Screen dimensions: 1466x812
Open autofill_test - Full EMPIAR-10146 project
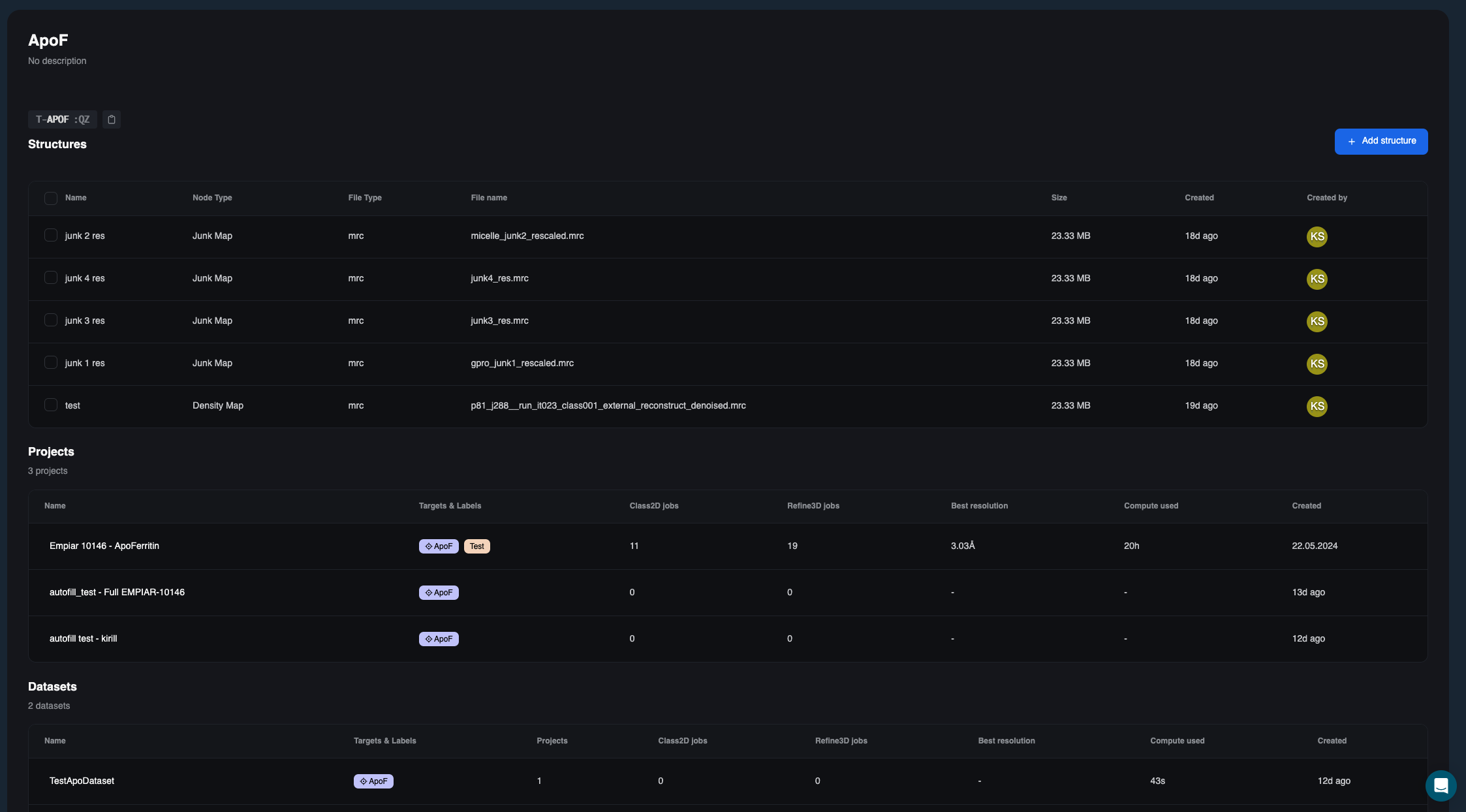[117, 592]
